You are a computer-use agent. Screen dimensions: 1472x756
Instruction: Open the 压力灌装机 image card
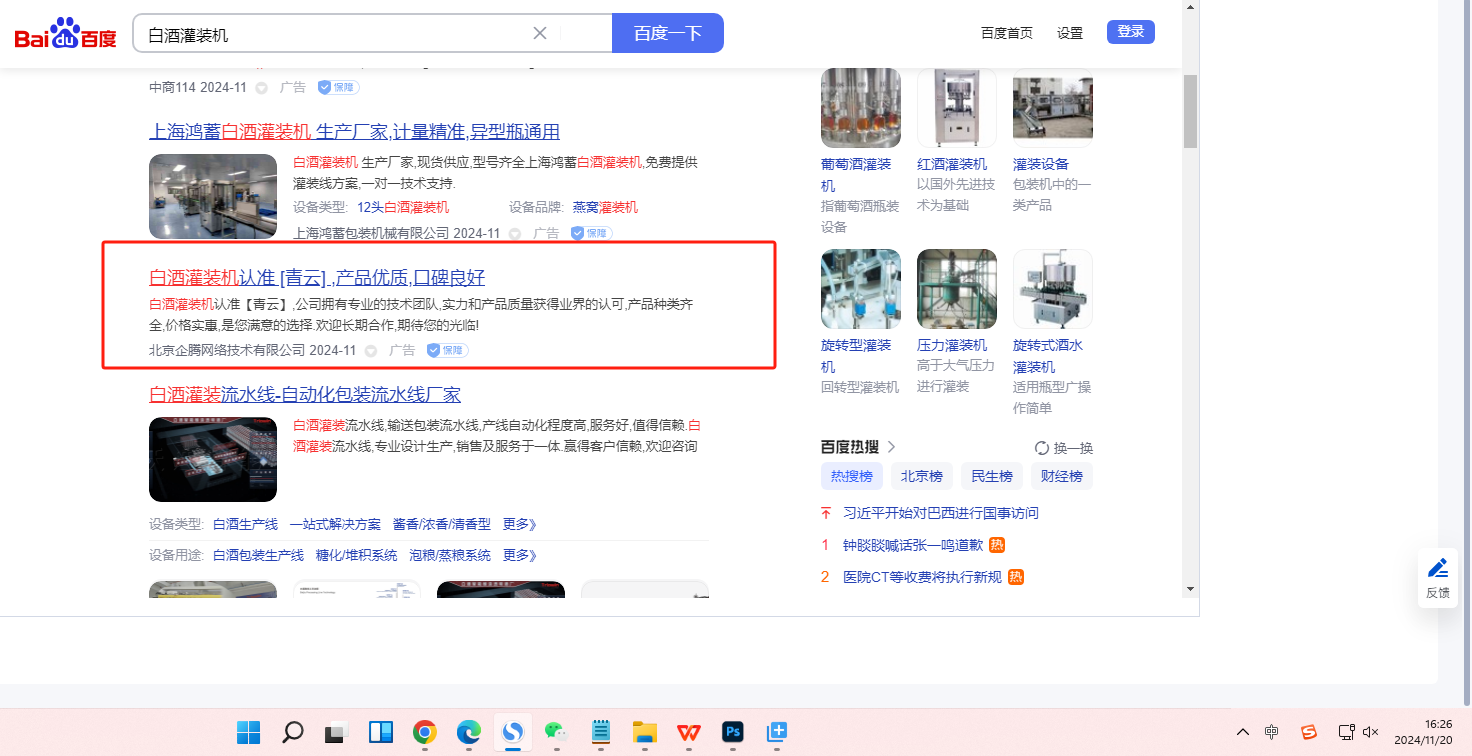point(956,289)
